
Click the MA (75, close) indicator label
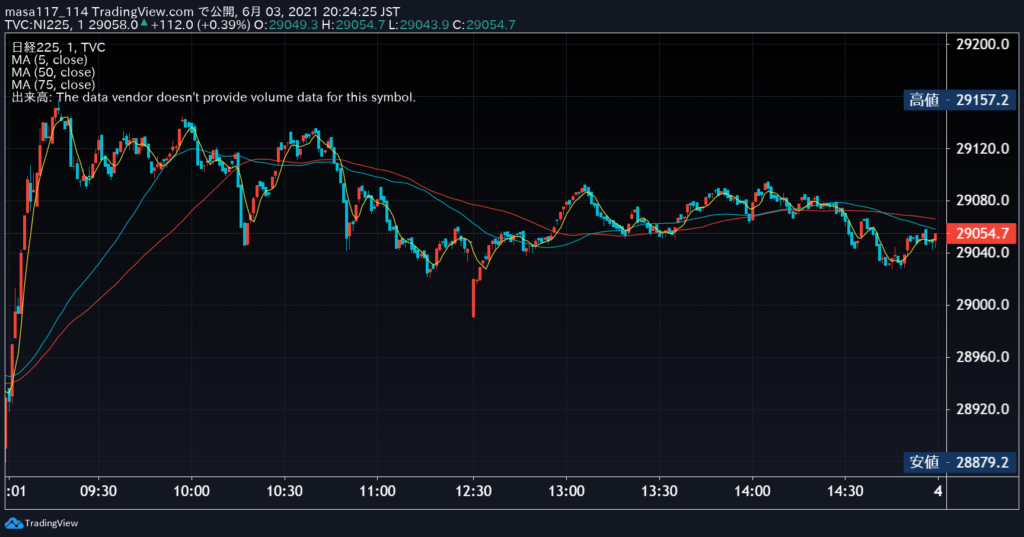click(x=53, y=84)
